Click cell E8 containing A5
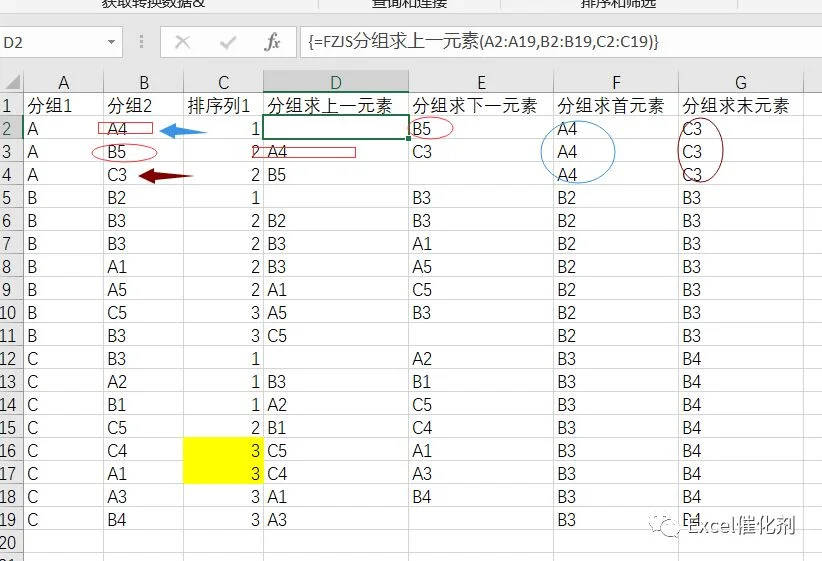 pyautogui.click(x=481, y=266)
